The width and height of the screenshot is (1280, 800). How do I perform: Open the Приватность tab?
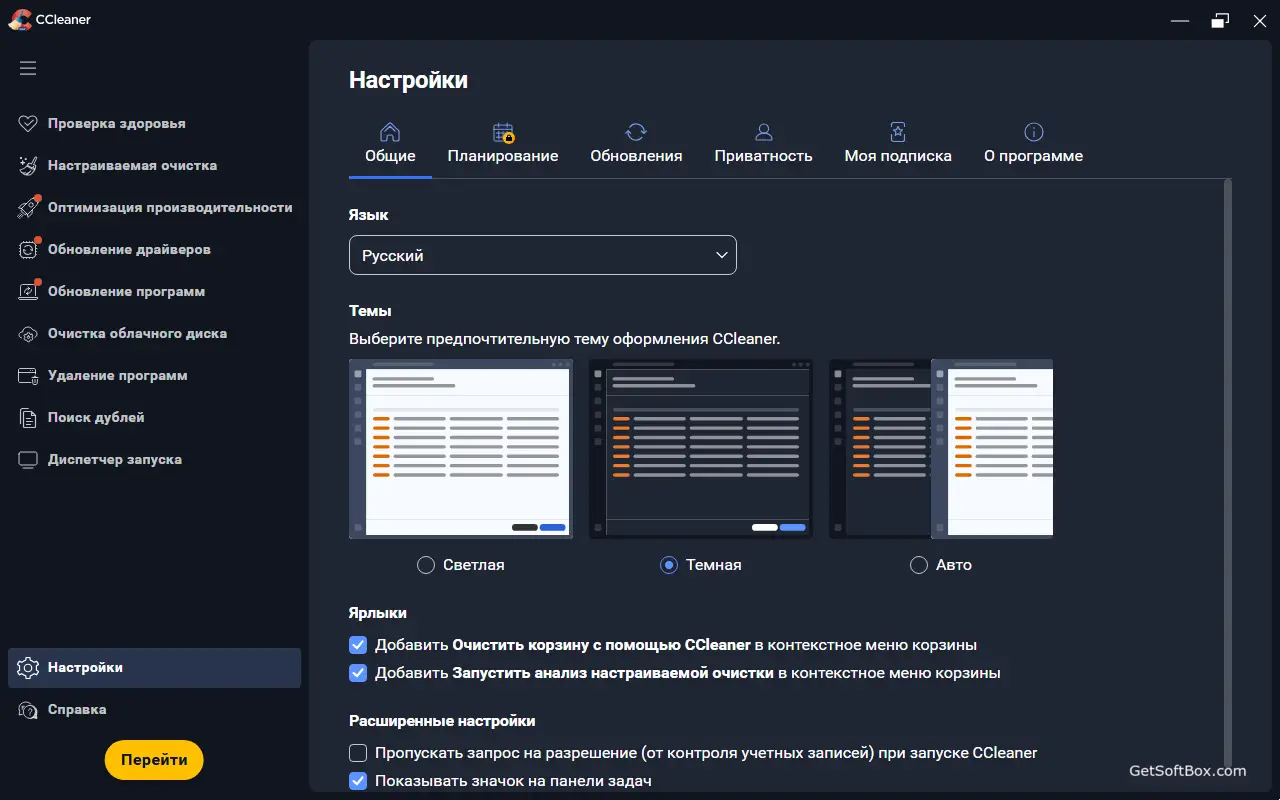point(763,144)
